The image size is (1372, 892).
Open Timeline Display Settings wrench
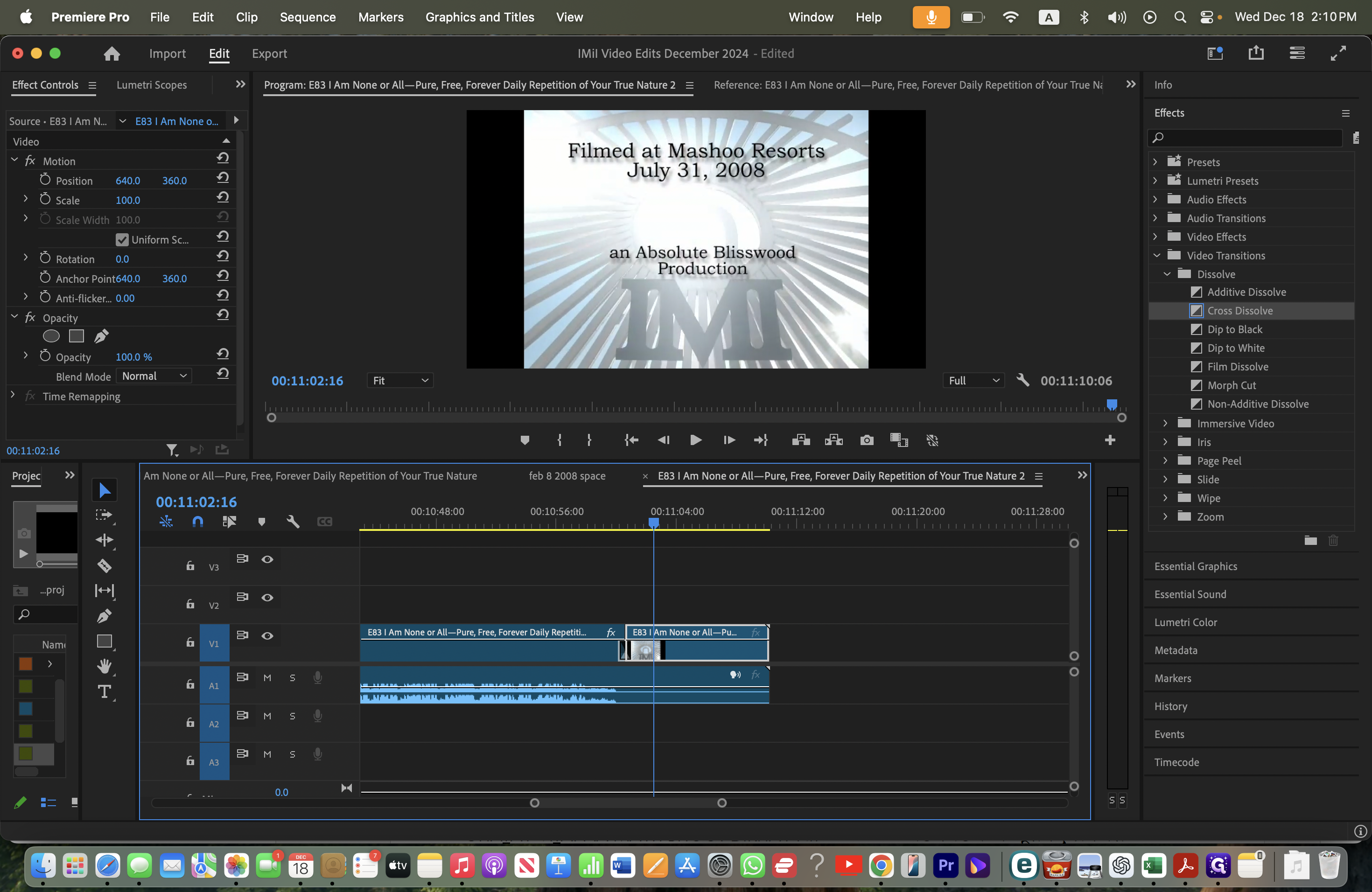click(x=293, y=522)
